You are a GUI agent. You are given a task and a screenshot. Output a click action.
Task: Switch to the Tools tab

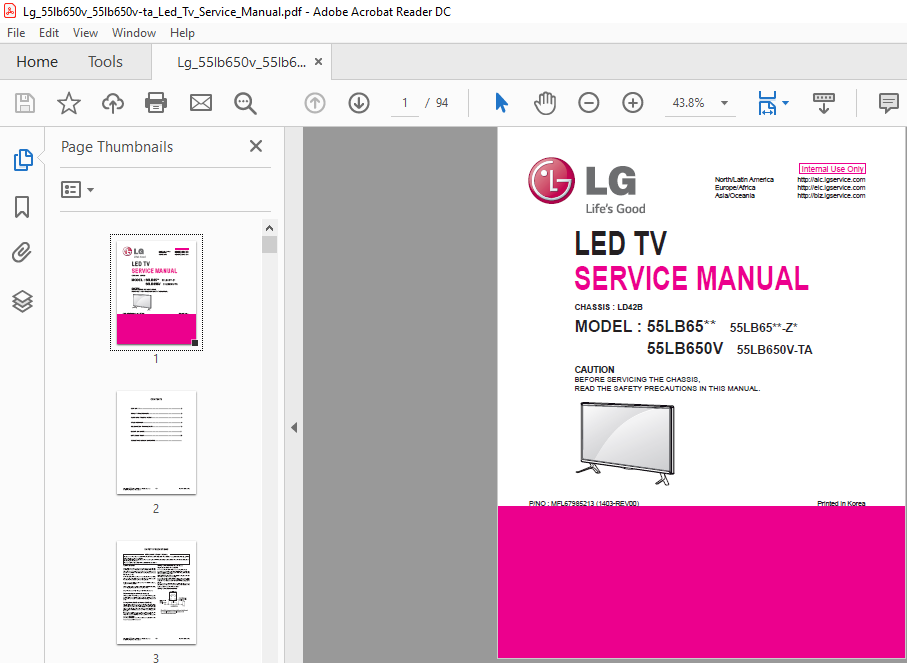coord(105,62)
